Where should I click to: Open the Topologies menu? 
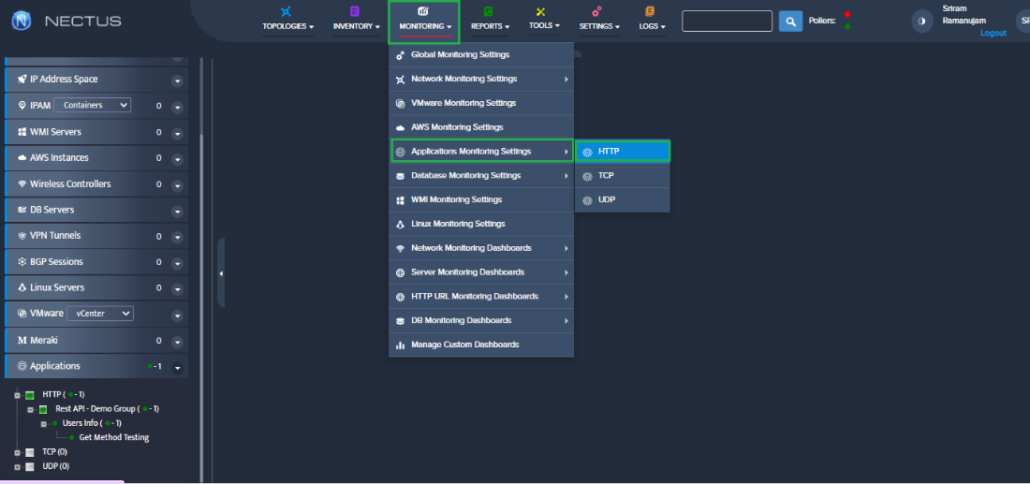click(287, 19)
